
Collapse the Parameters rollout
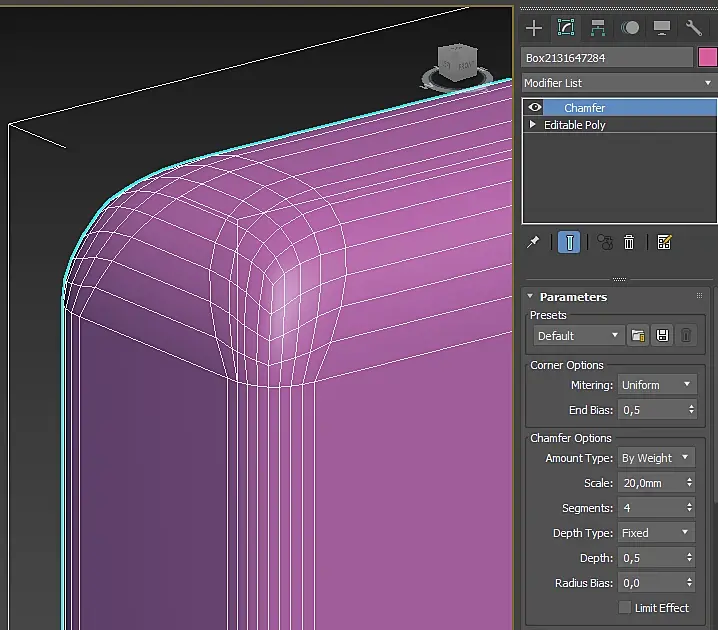pyautogui.click(x=572, y=297)
